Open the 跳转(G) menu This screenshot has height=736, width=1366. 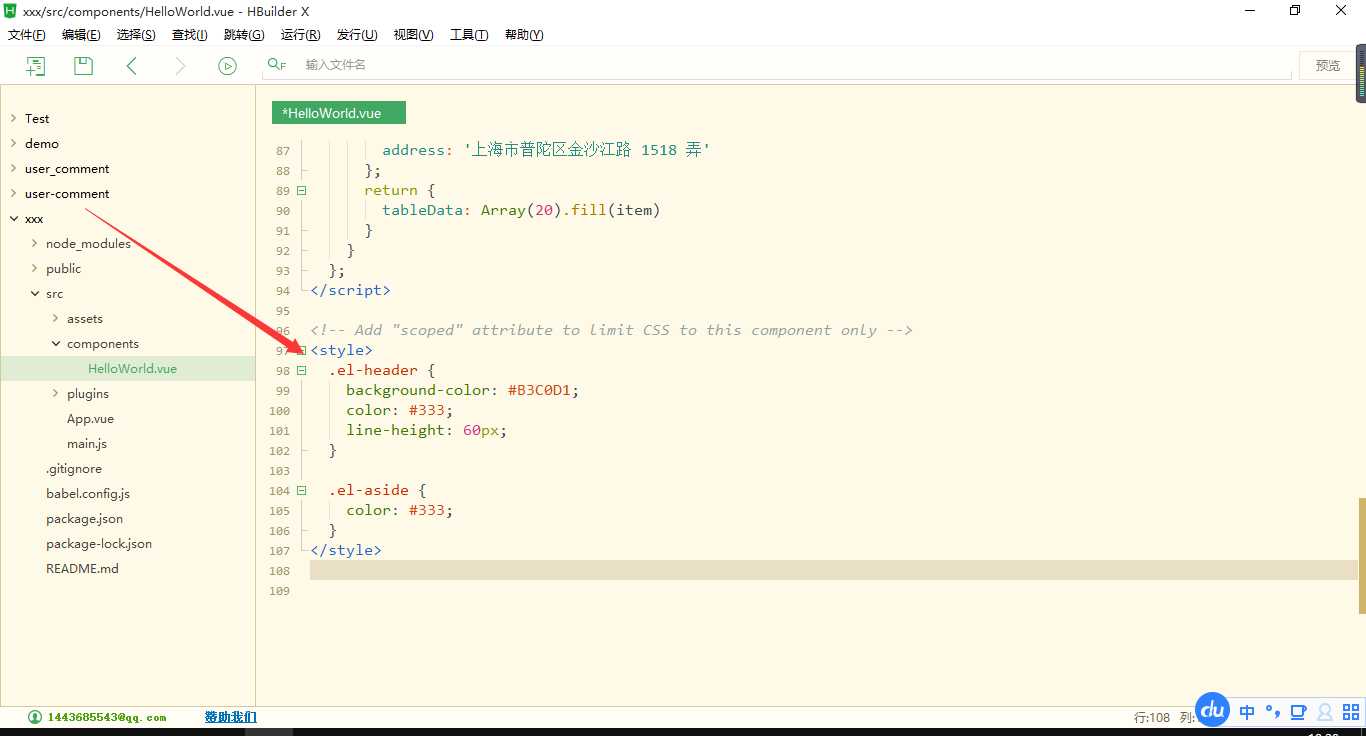tap(244, 35)
